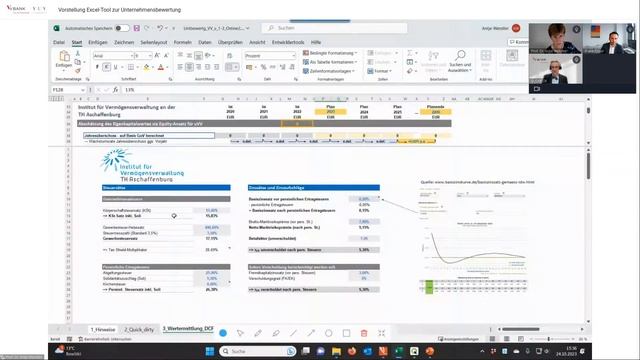The width and height of the screenshot is (640, 360).
Task: Click the Cut scissors icon
Action: 78,53
